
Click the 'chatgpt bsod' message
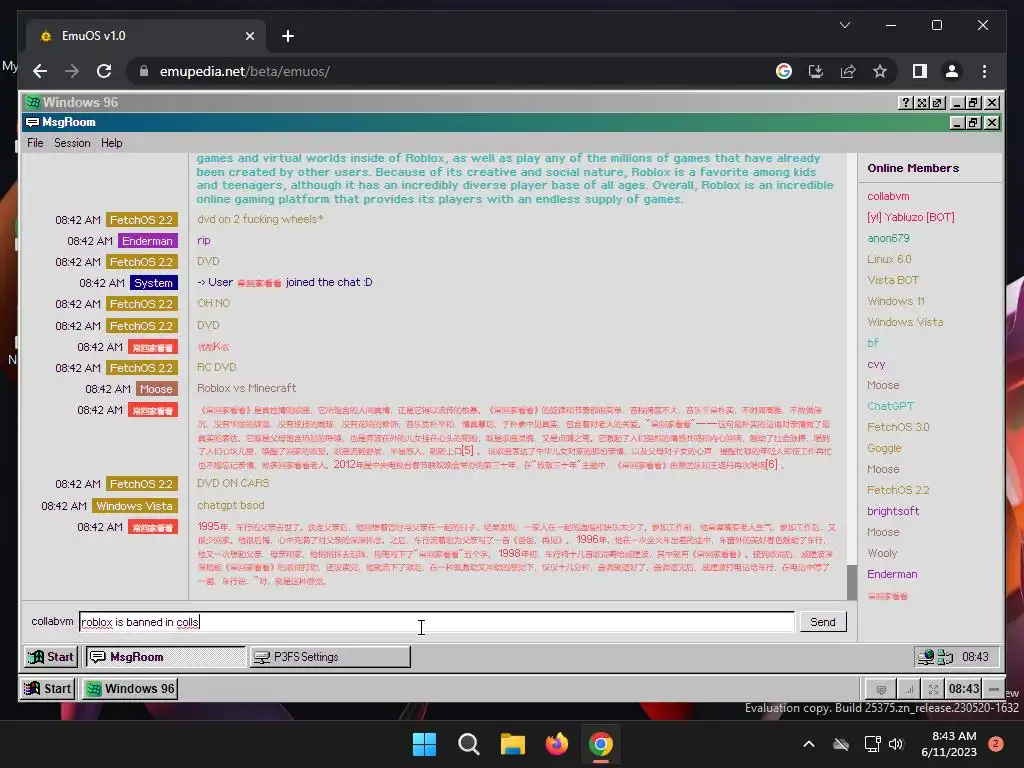(231, 505)
